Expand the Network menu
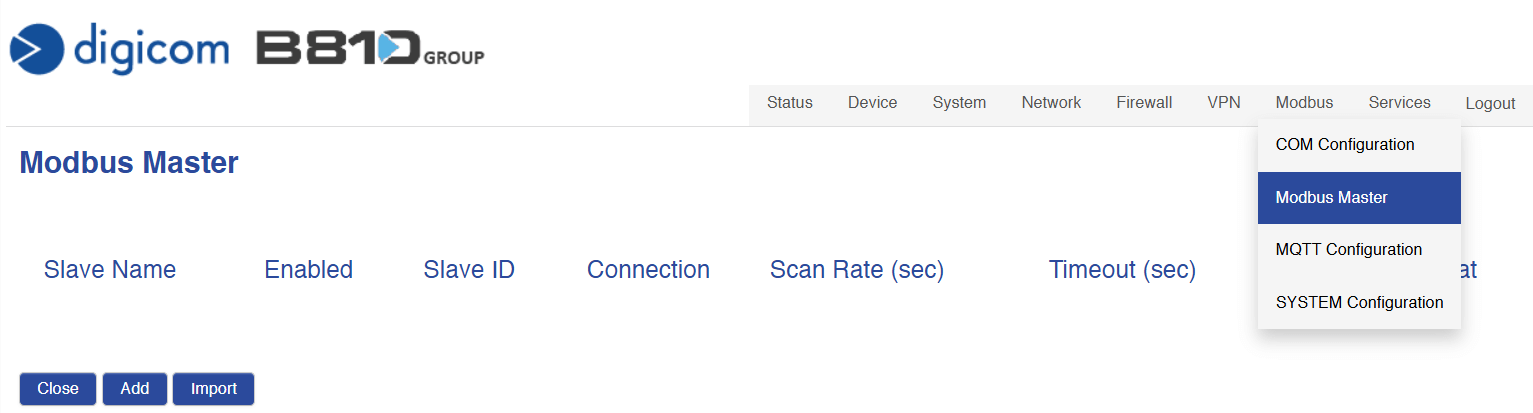This screenshot has height=413, width=1533. (1051, 103)
